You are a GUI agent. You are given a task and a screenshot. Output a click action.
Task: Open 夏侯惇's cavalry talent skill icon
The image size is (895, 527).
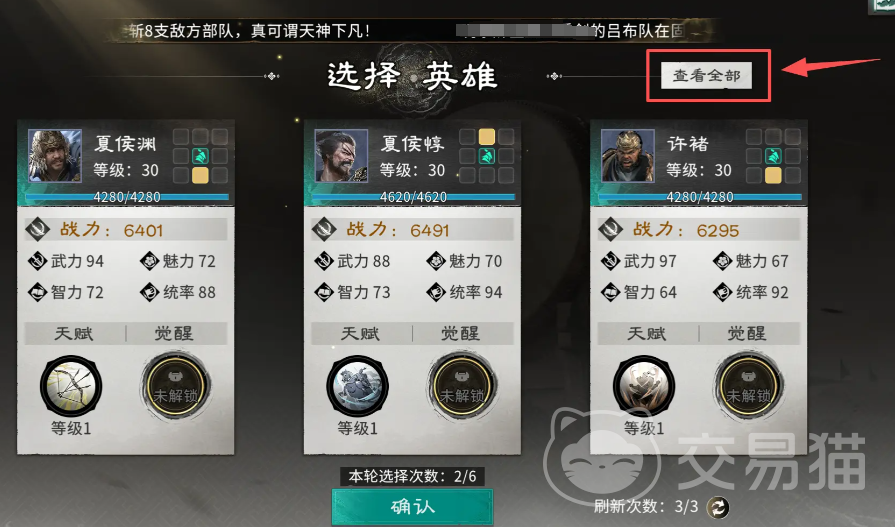(x=357, y=386)
